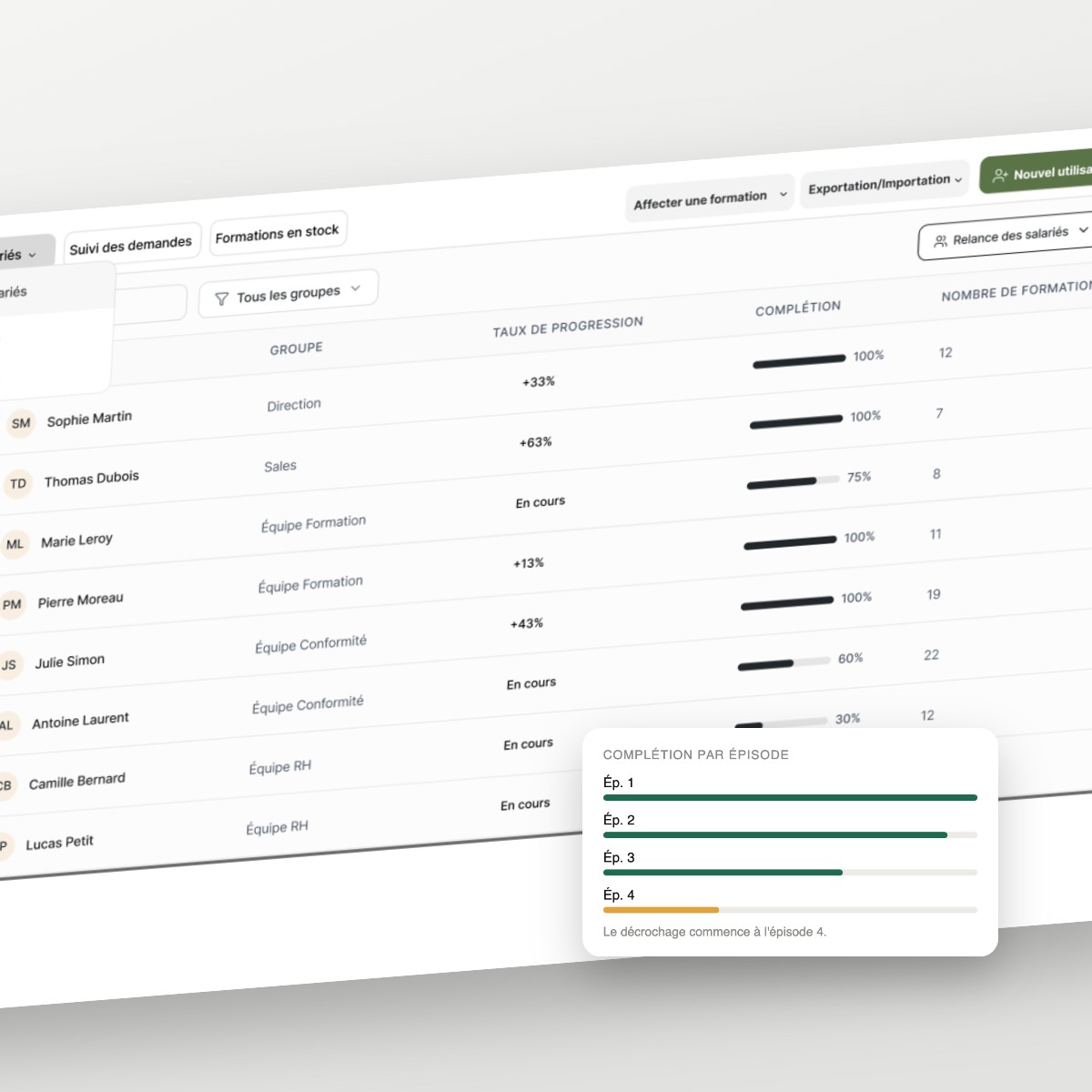Select the Antoine Laurent row name

(x=80, y=721)
